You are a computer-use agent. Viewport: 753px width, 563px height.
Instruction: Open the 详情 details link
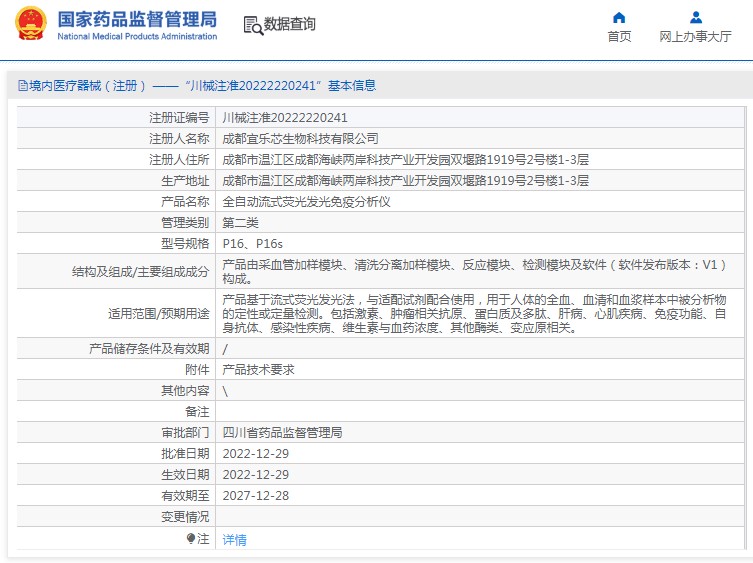[234, 540]
